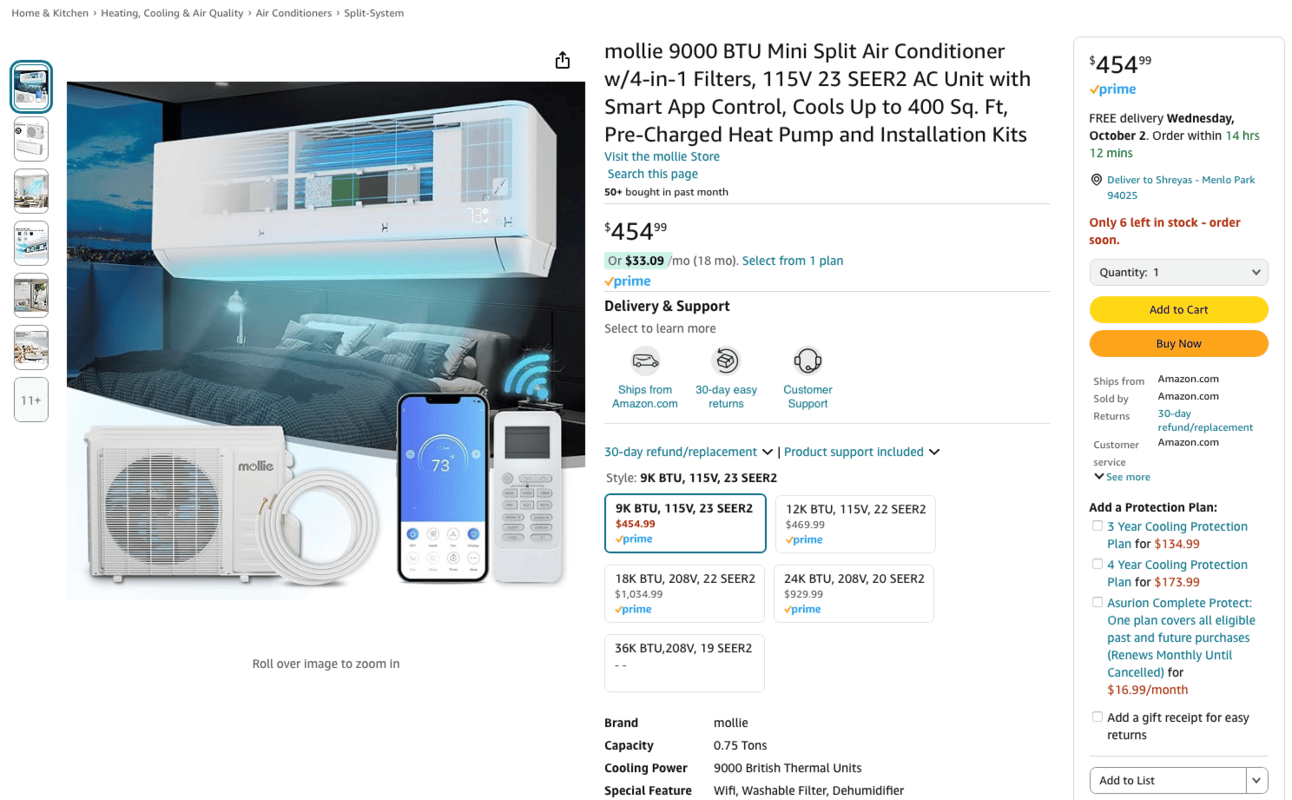This screenshot has width=1292, height=800.
Task: Choose the 12K BTU, 115V, 22 SEER2 style
Action: 855,524
